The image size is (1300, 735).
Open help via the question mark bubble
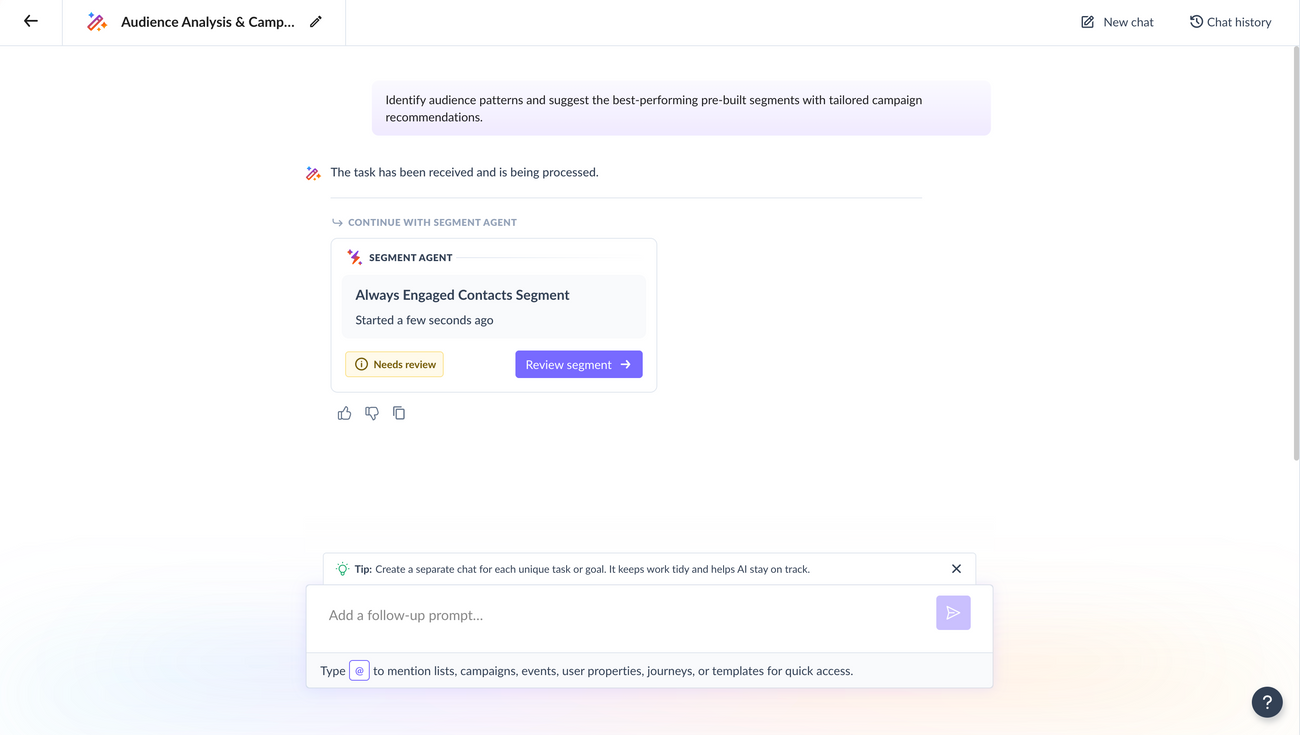1266,702
